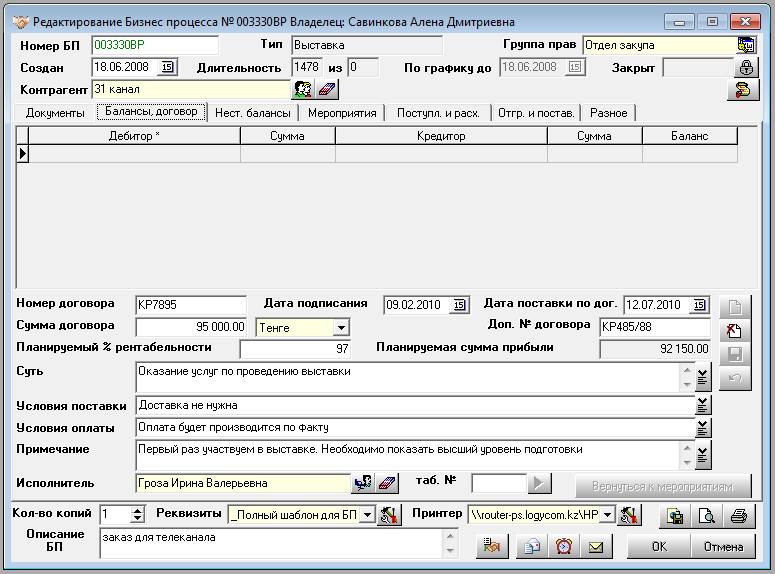The image size is (775, 574).
Task: Choose an executor with the Исполнитель picker icon
Action: tap(363, 483)
